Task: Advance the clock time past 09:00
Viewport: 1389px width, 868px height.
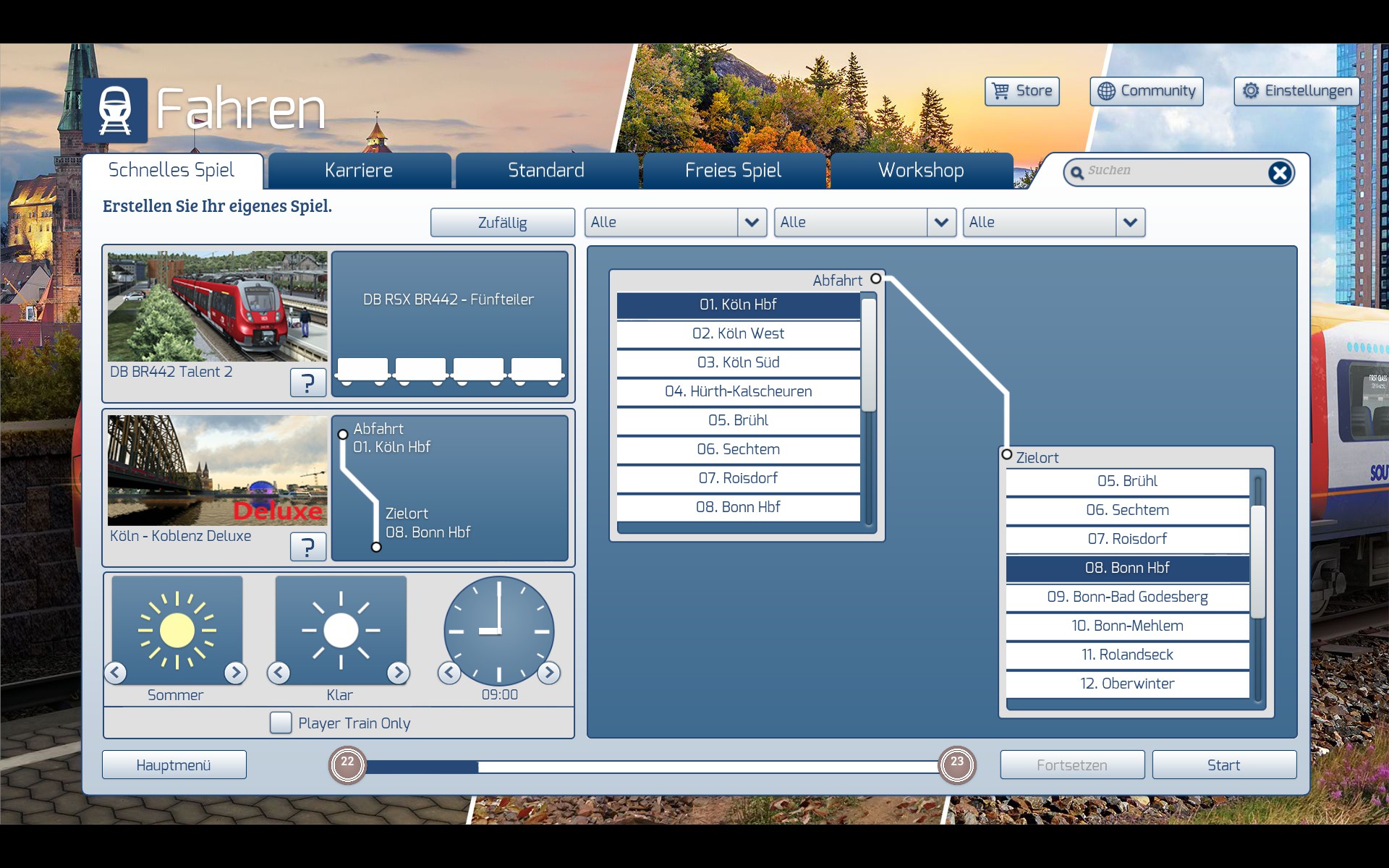Action: point(548,673)
